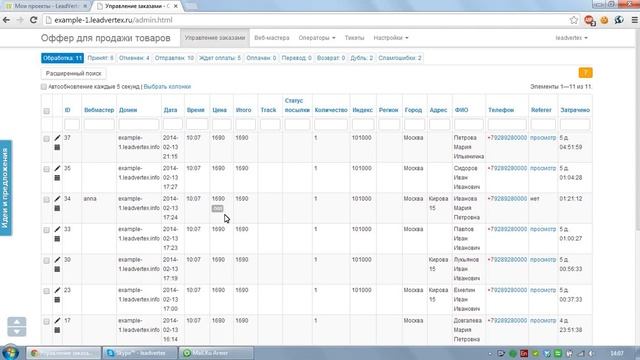This screenshot has width=640, height=360.
Task: Open the просмотр referer link for order 37
Action: click(x=543, y=138)
